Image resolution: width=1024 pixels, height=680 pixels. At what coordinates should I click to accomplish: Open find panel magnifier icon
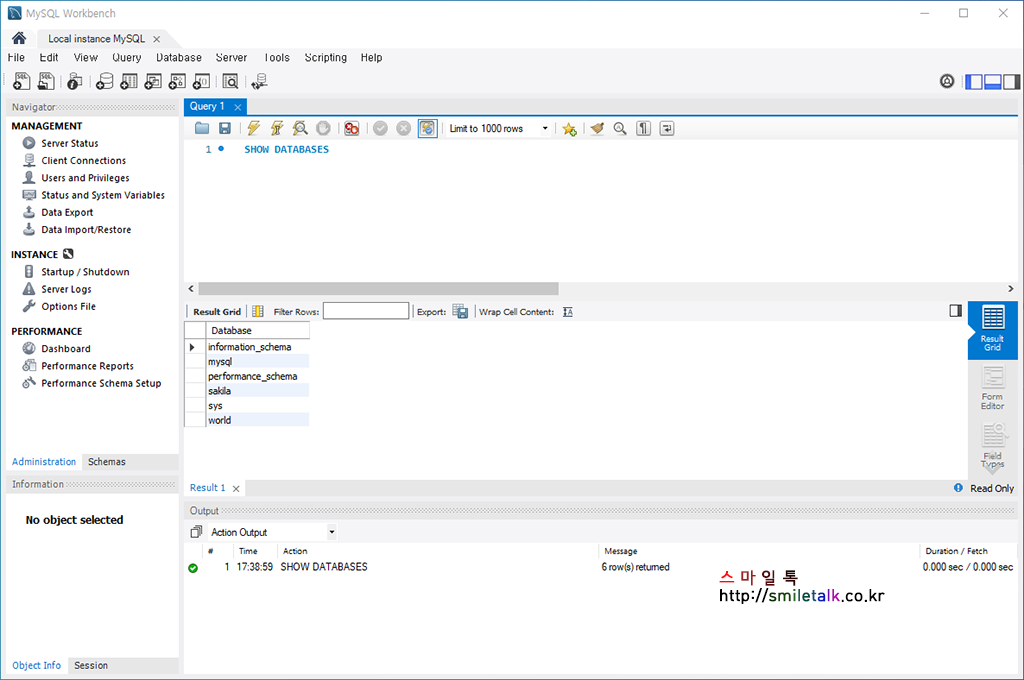620,129
